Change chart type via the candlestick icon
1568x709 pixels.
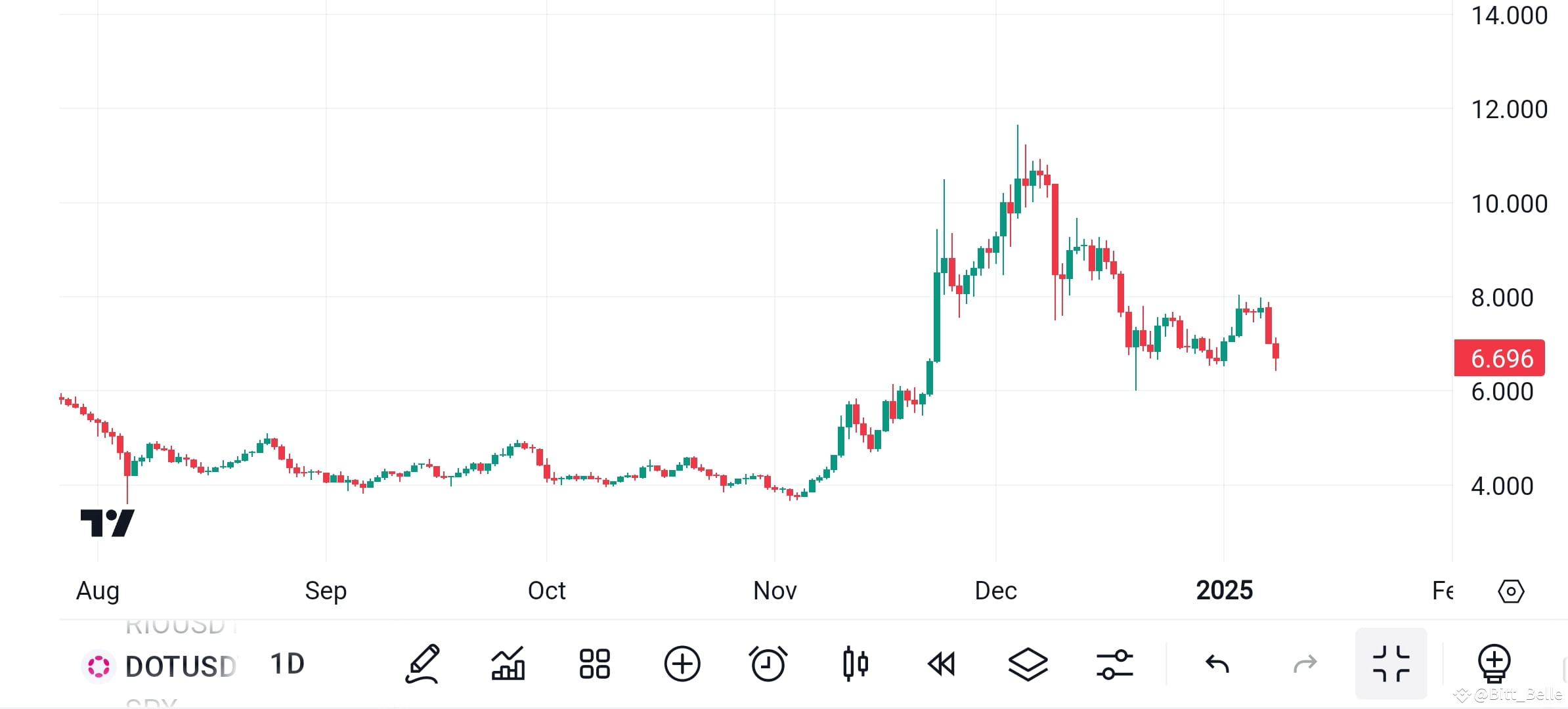(855, 664)
